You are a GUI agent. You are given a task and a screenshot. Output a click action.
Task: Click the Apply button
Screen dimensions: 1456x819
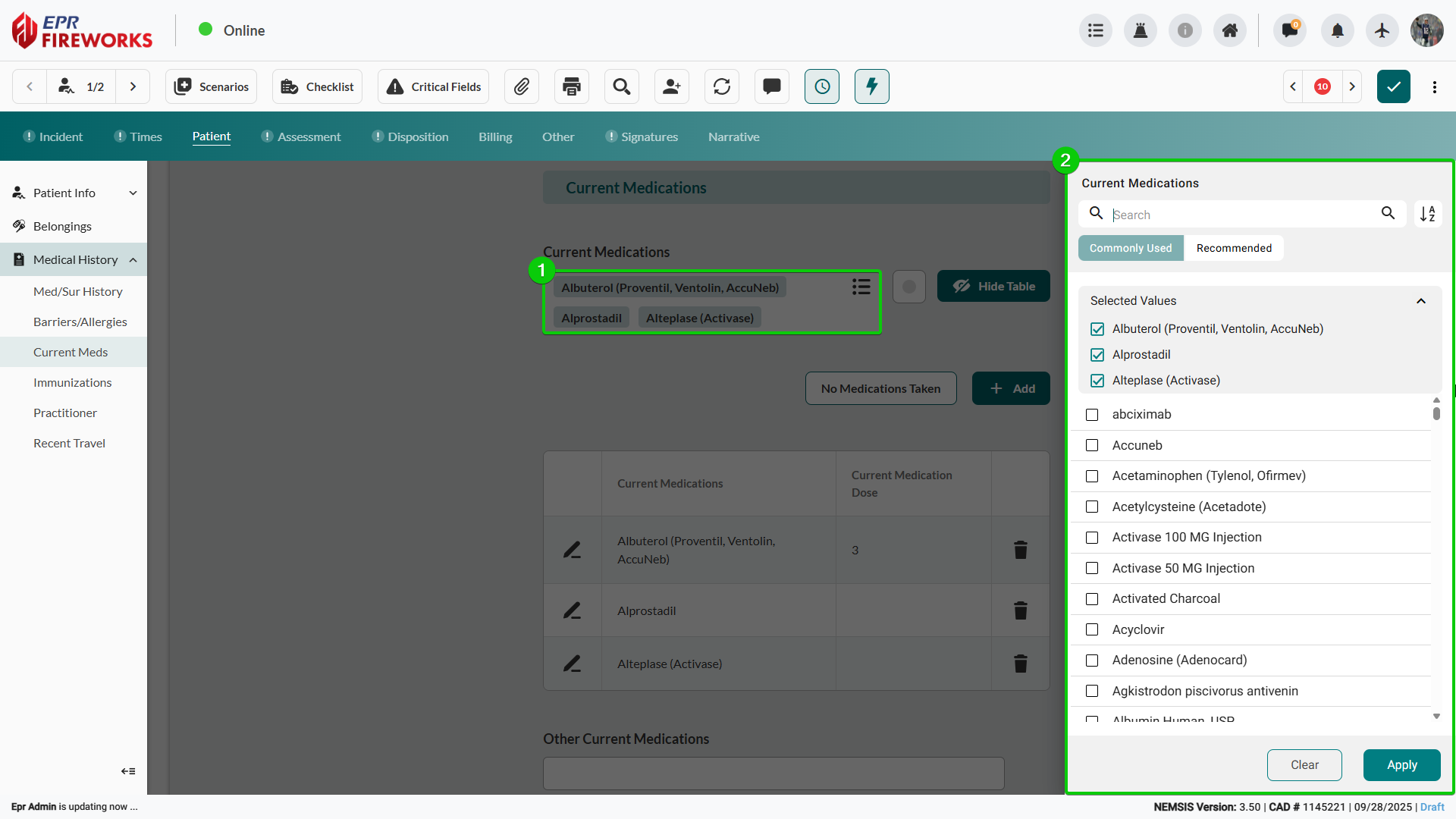1401,764
